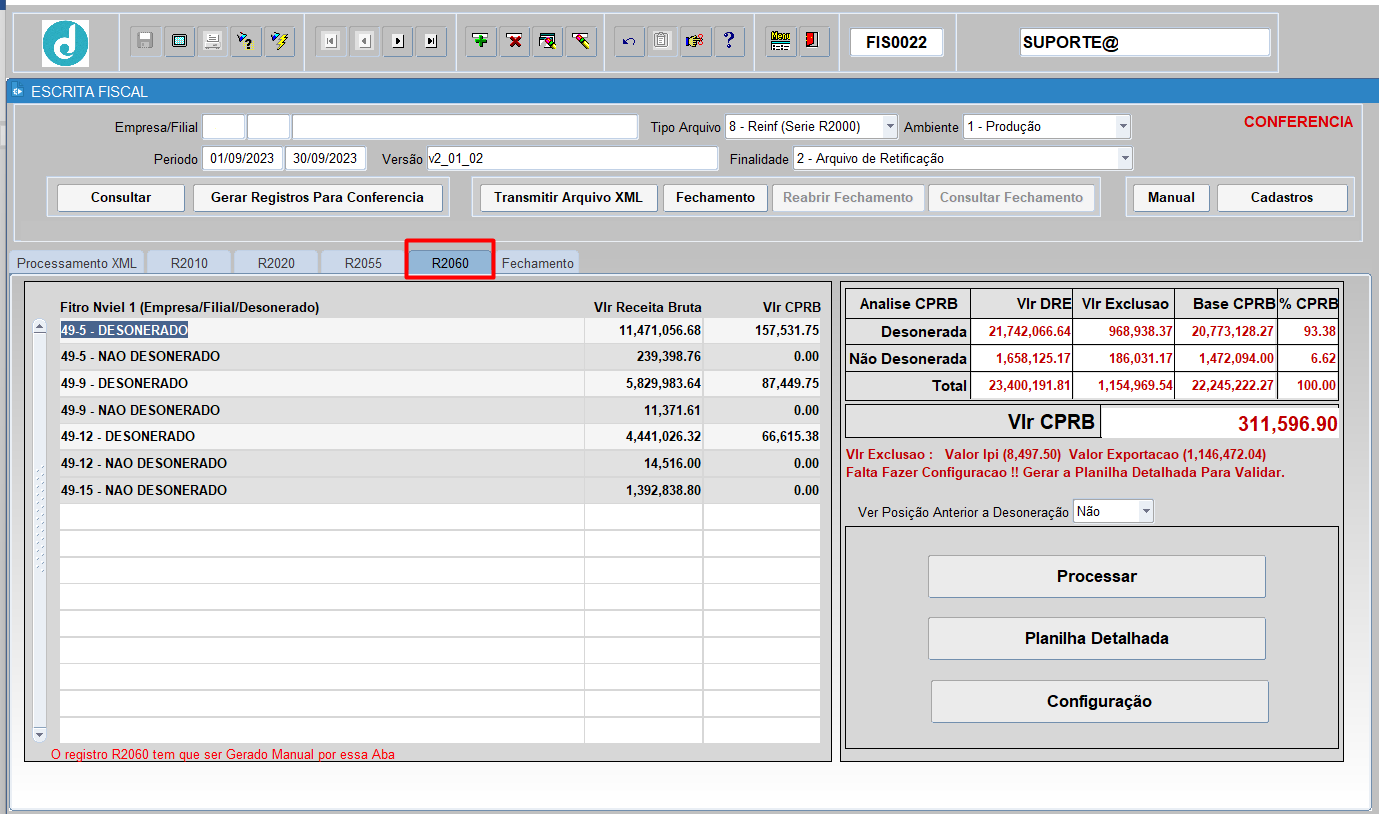Open the Tipo Arquivo dropdown
The image size is (1379, 814).
click(x=890, y=127)
